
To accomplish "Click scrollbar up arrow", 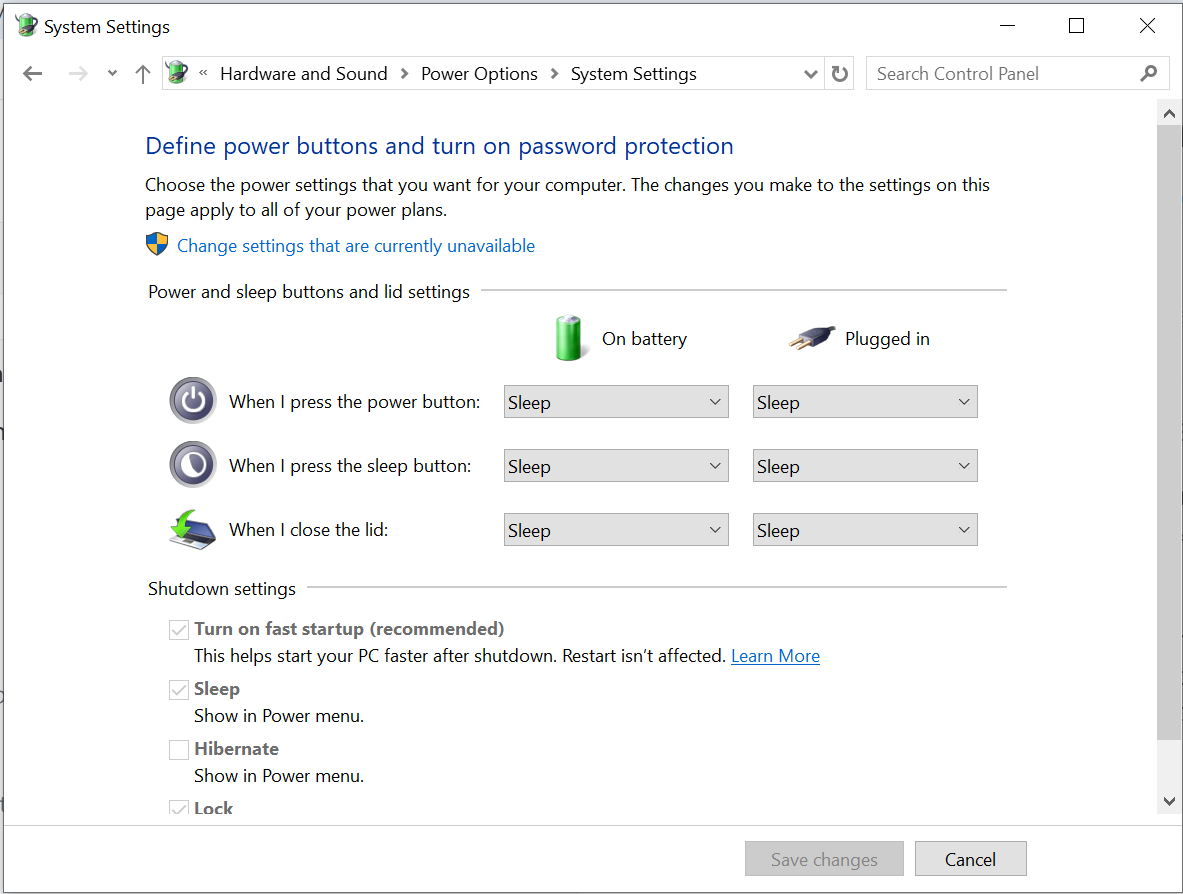I will pyautogui.click(x=1169, y=114).
